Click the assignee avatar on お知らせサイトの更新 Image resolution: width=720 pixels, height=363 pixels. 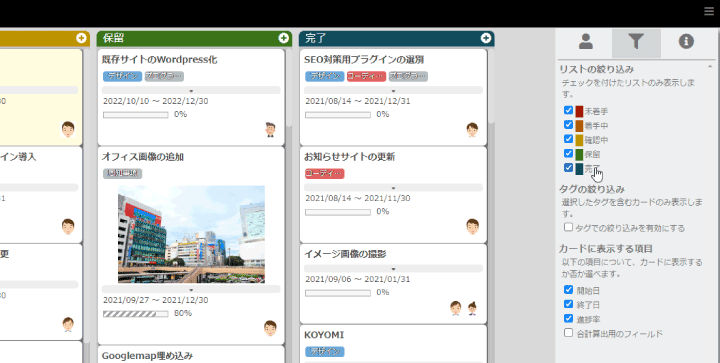(472, 227)
